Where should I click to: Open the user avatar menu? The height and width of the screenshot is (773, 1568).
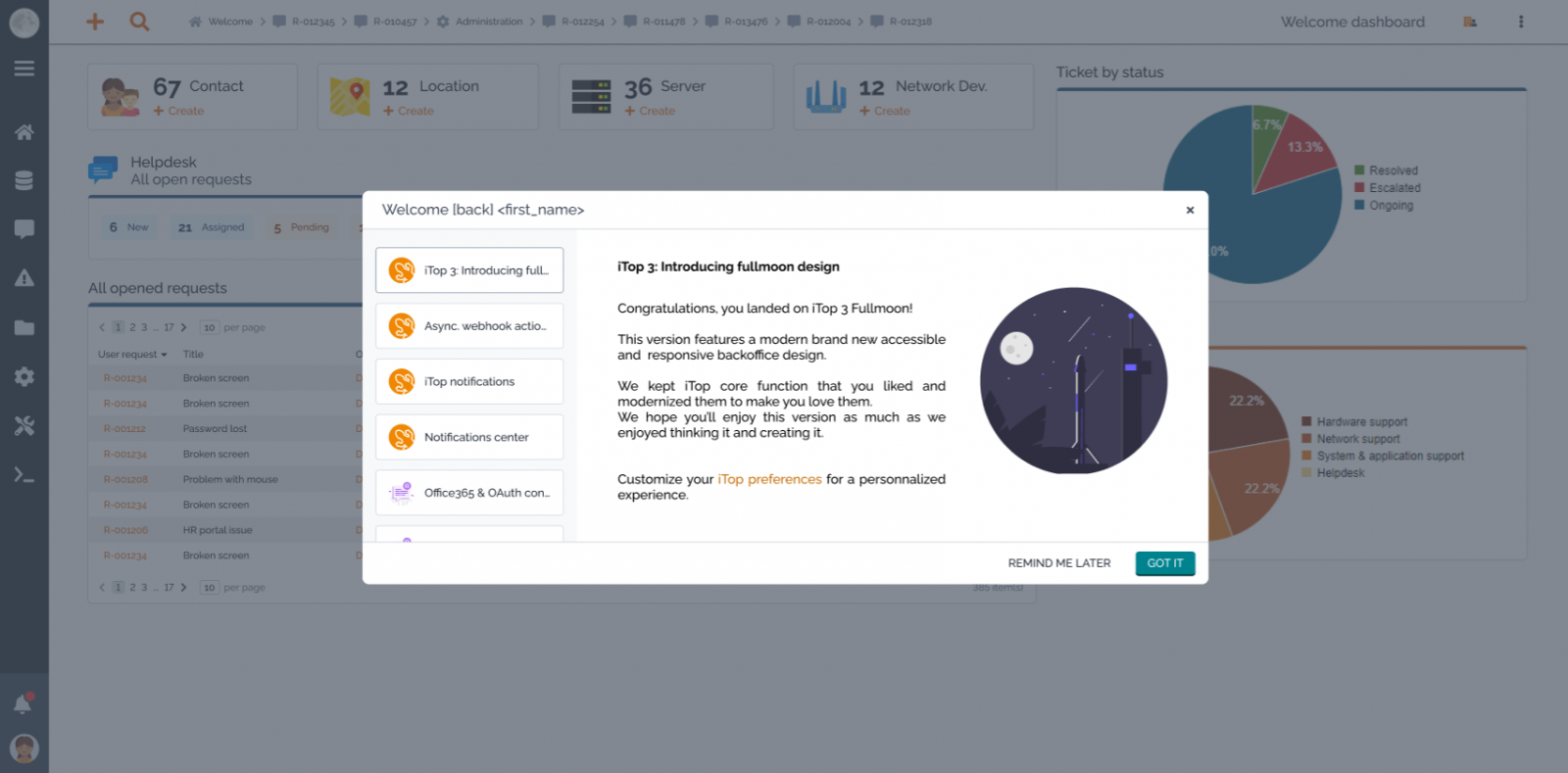click(x=24, y=749)
